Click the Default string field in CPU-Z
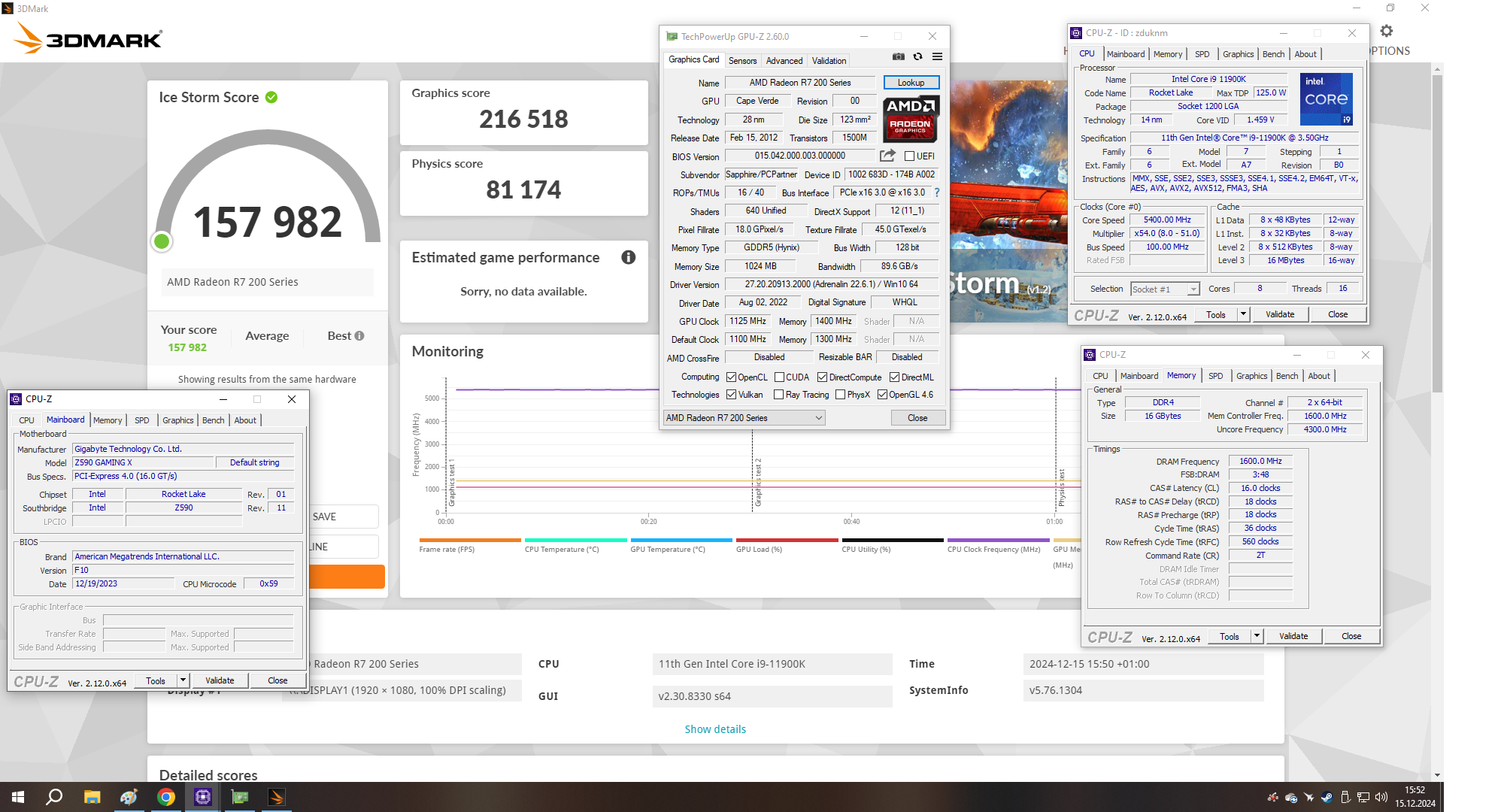 (255, 462)
